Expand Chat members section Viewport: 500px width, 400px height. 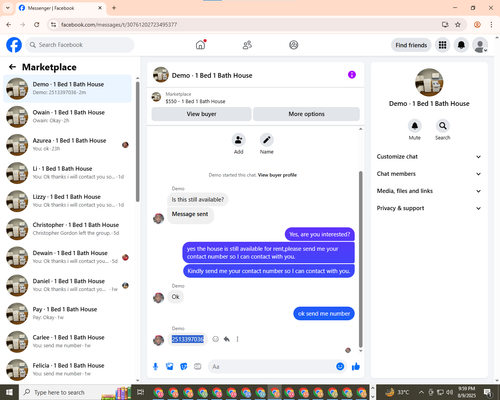point(429,174)
